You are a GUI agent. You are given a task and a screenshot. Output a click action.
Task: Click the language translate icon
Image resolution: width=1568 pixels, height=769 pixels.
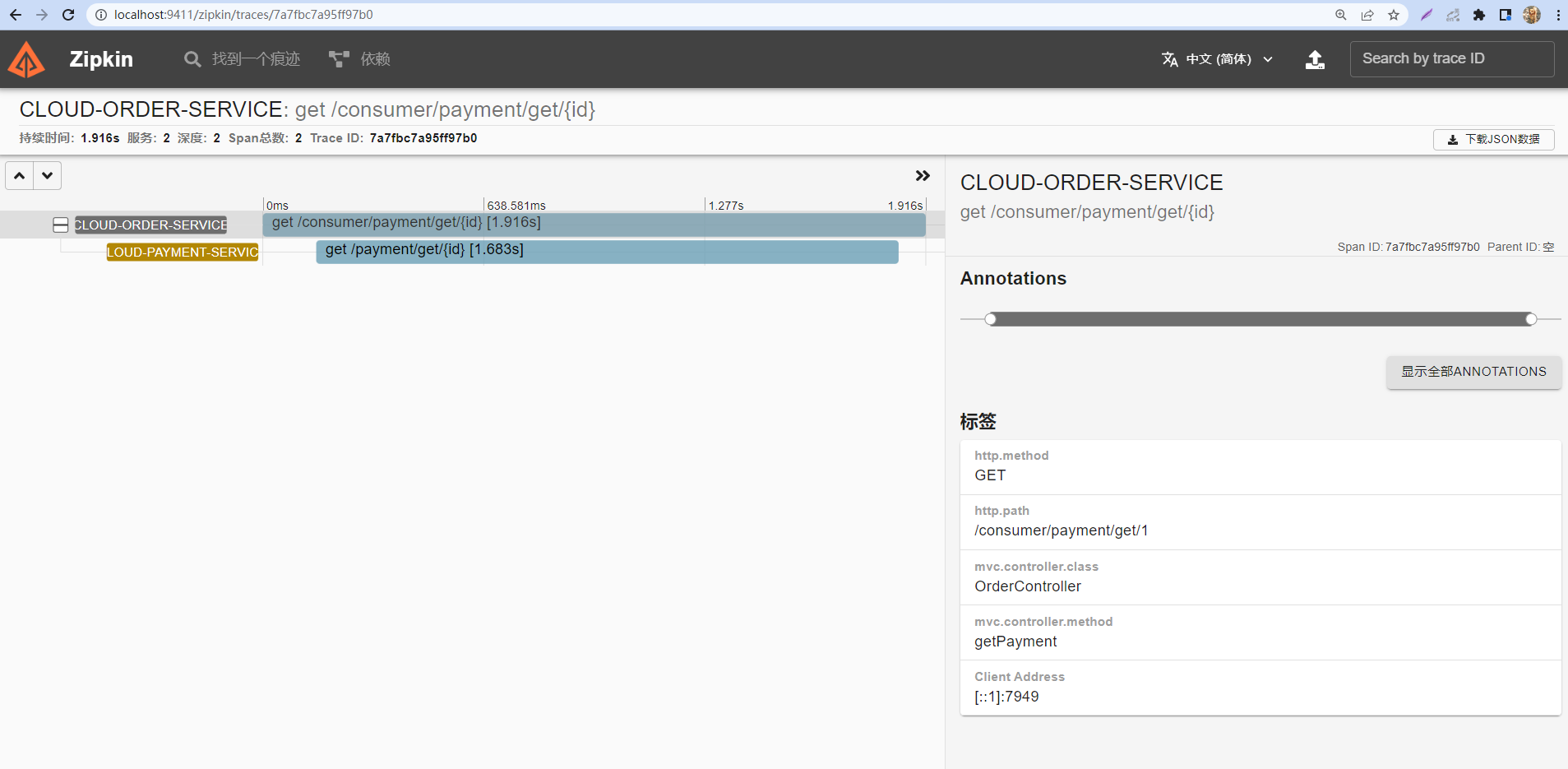[x=1170, y=59]
